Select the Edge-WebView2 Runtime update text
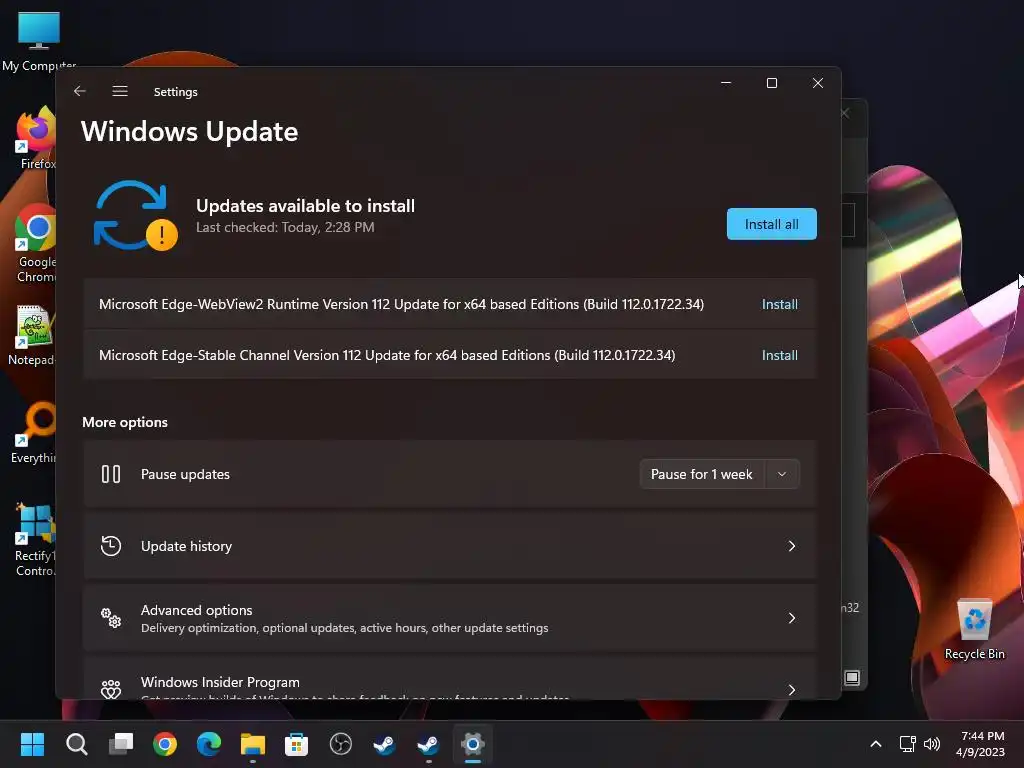This screenshot has height=768, width=1024. 401,304
